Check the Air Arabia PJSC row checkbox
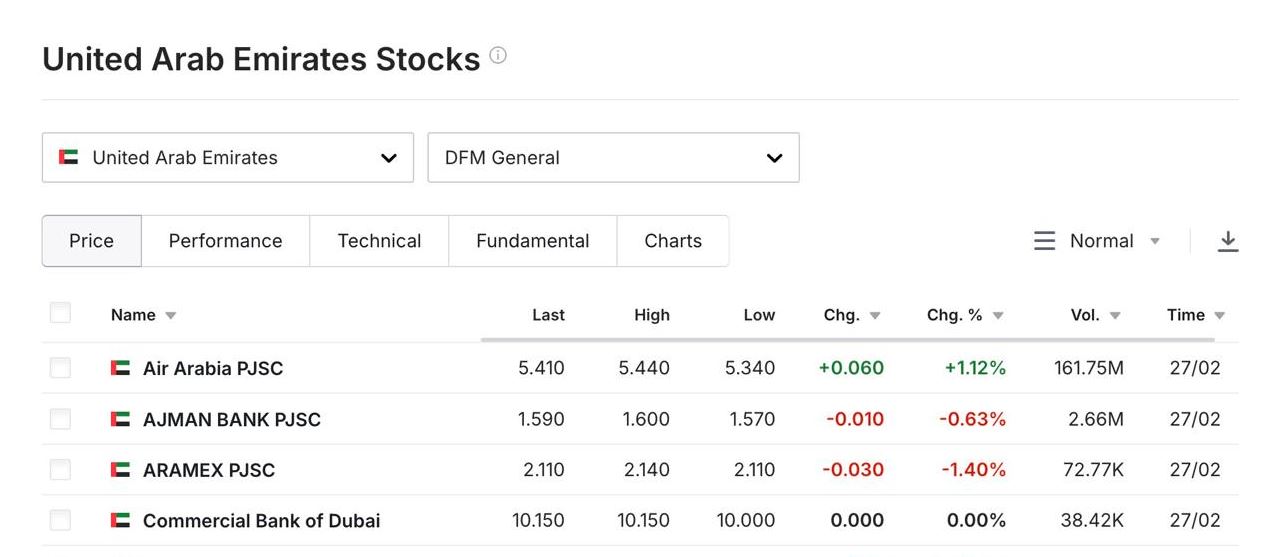The image size is (1276, 557). [60, 368]
